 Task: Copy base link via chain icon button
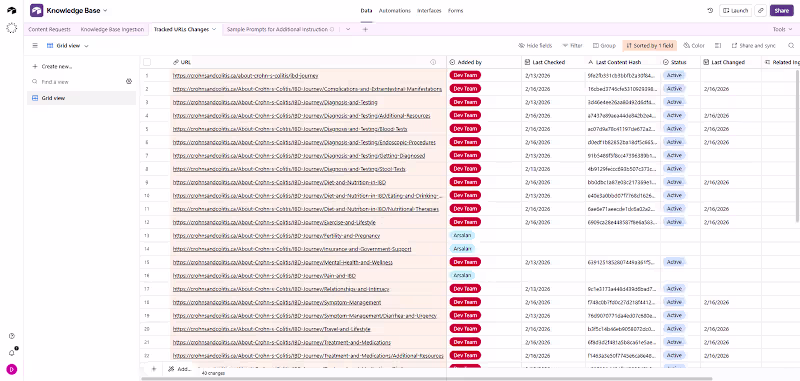761,11
